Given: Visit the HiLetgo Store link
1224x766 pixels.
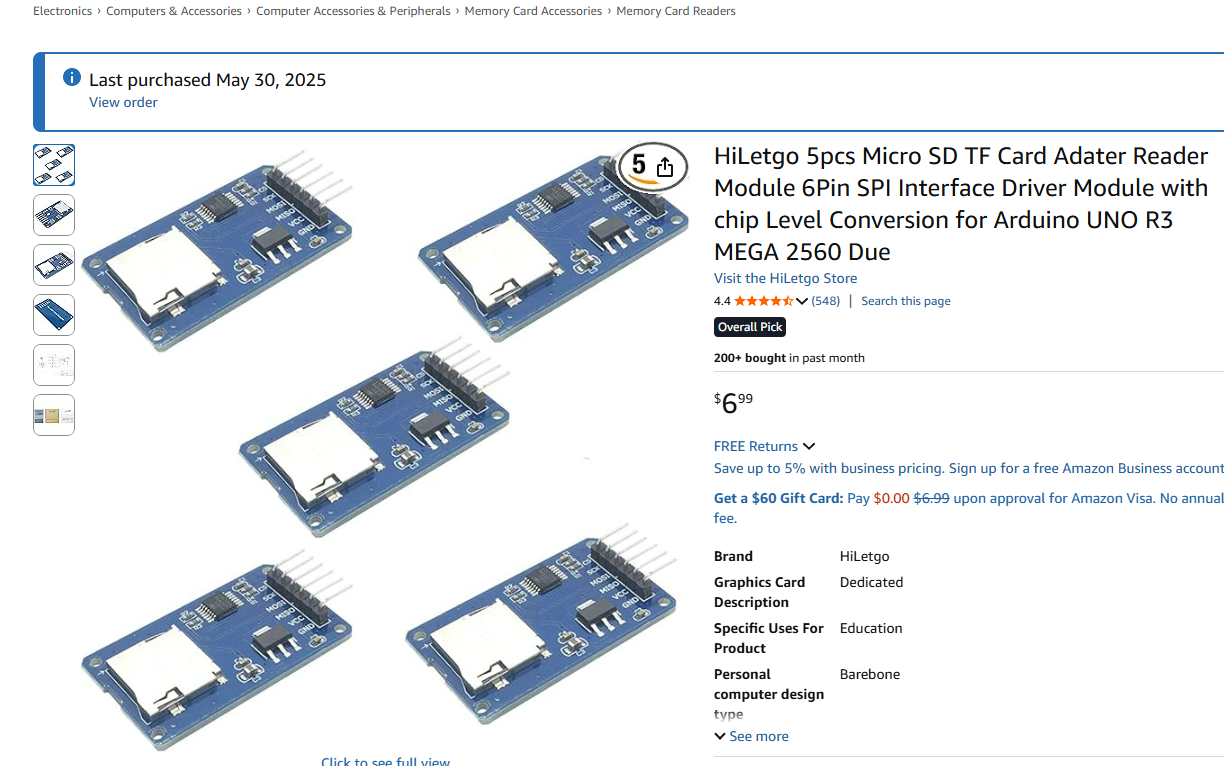Looking at the screenshot, I should click(785, 278).
